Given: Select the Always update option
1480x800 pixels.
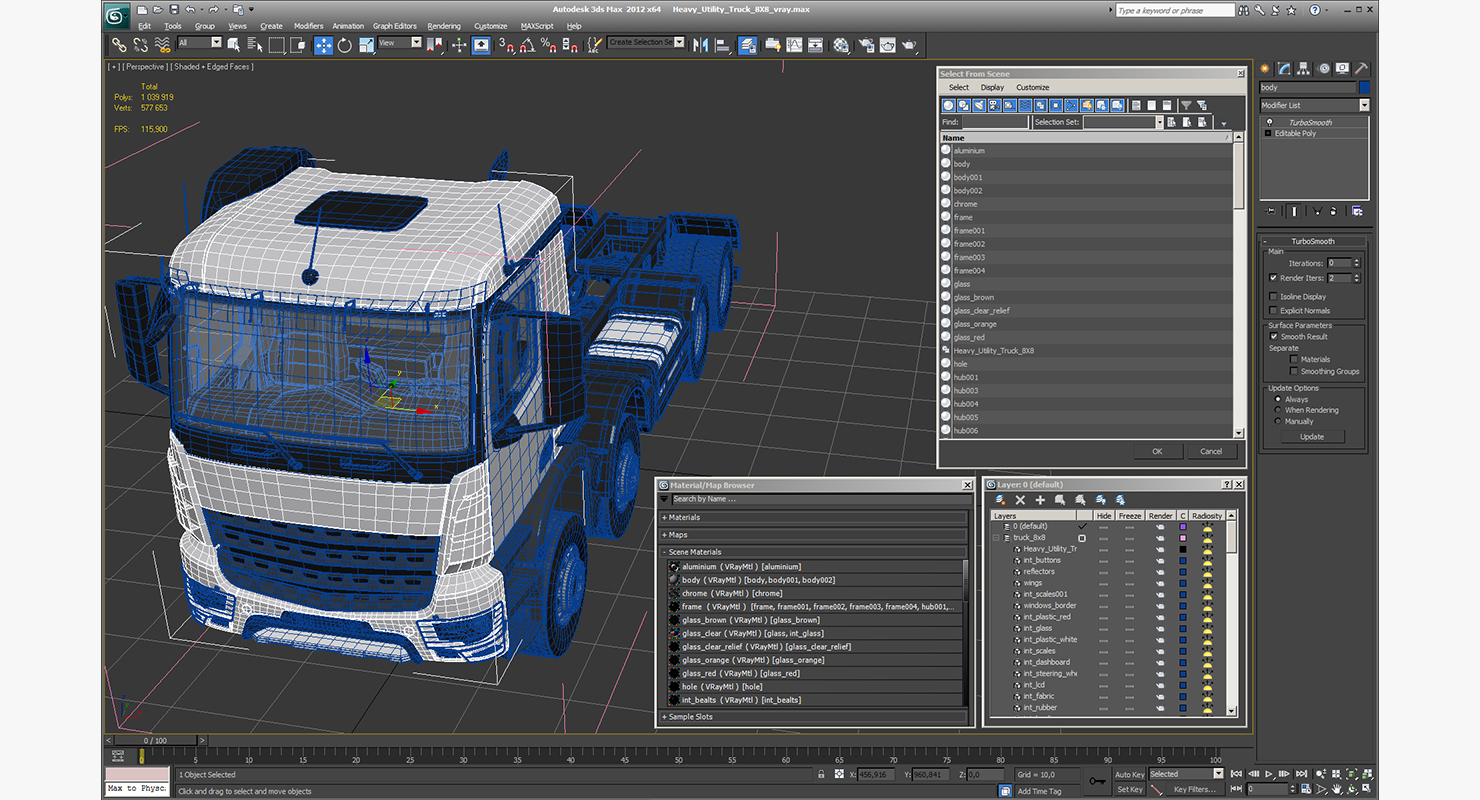Looking at the screenshot, I should [1278, 399].
